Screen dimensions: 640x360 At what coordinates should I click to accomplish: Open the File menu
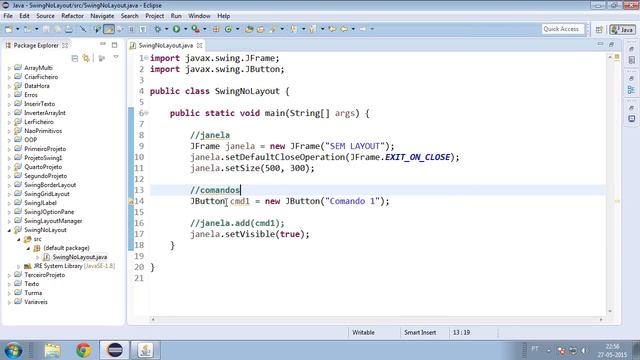(x=8, y=16)
